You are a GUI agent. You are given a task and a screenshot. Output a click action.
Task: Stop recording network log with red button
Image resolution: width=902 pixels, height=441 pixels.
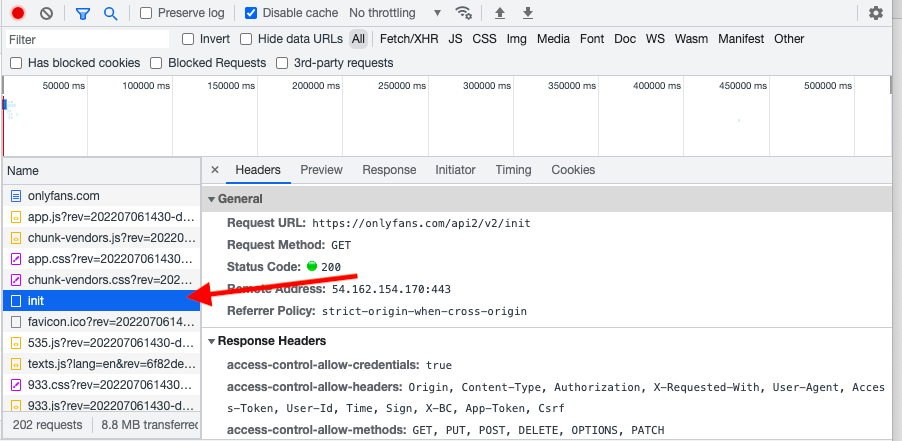point(18,13)
